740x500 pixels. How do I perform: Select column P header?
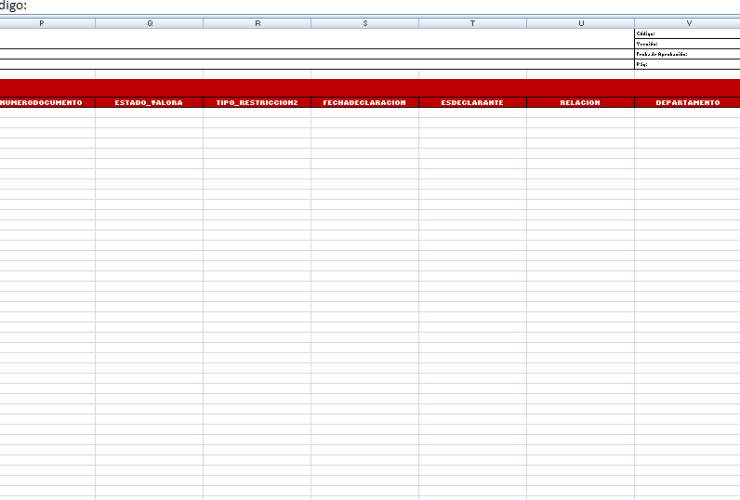(x=47, y=23)
